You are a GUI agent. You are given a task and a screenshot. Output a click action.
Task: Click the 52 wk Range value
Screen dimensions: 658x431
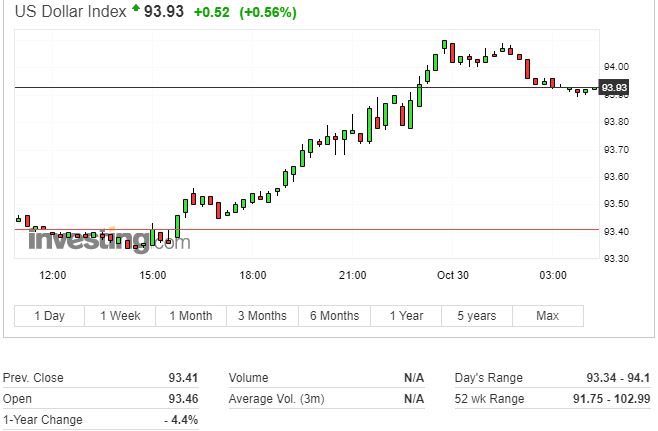(x=620, y=399)
